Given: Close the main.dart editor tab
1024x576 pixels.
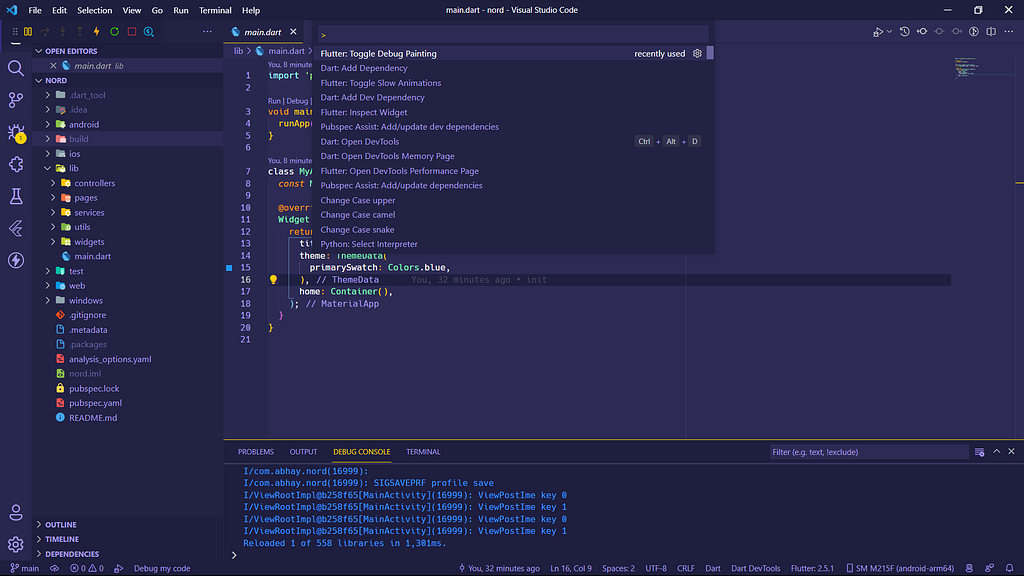Looking at the screenshot, I should 293,31.
